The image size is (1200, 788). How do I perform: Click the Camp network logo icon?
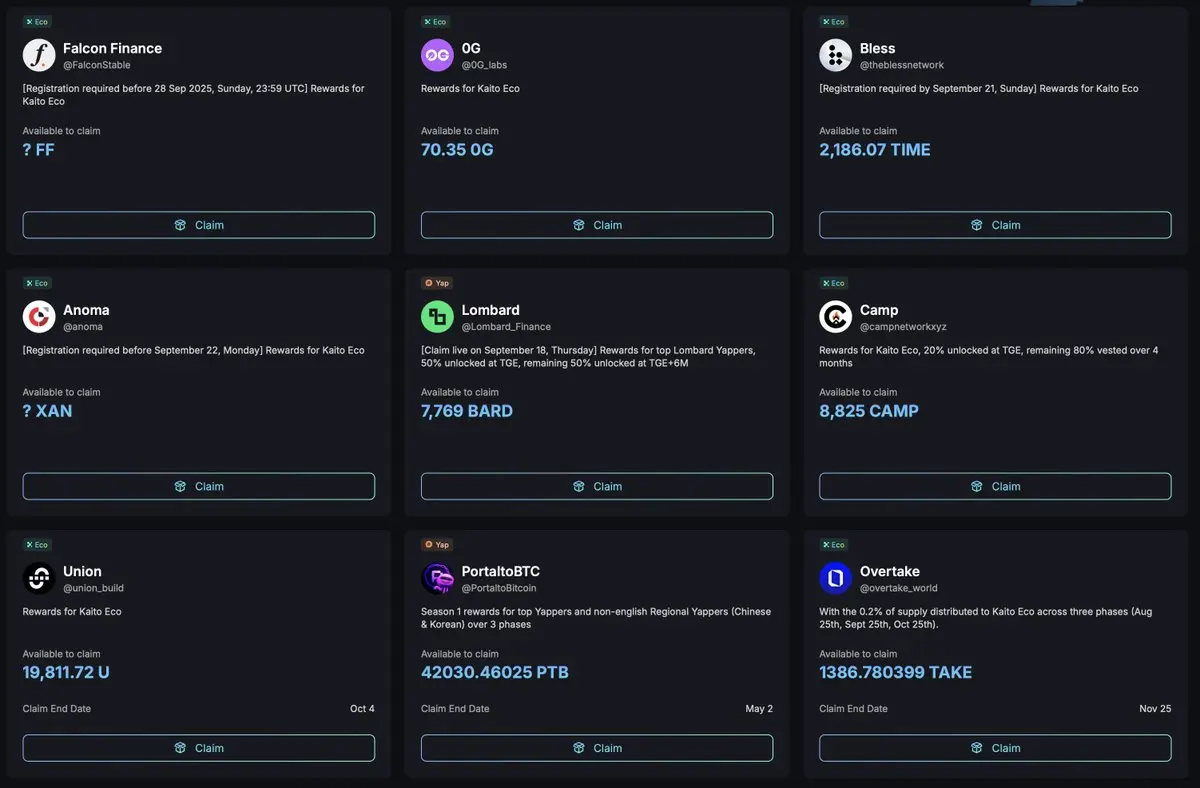(835, 317)
